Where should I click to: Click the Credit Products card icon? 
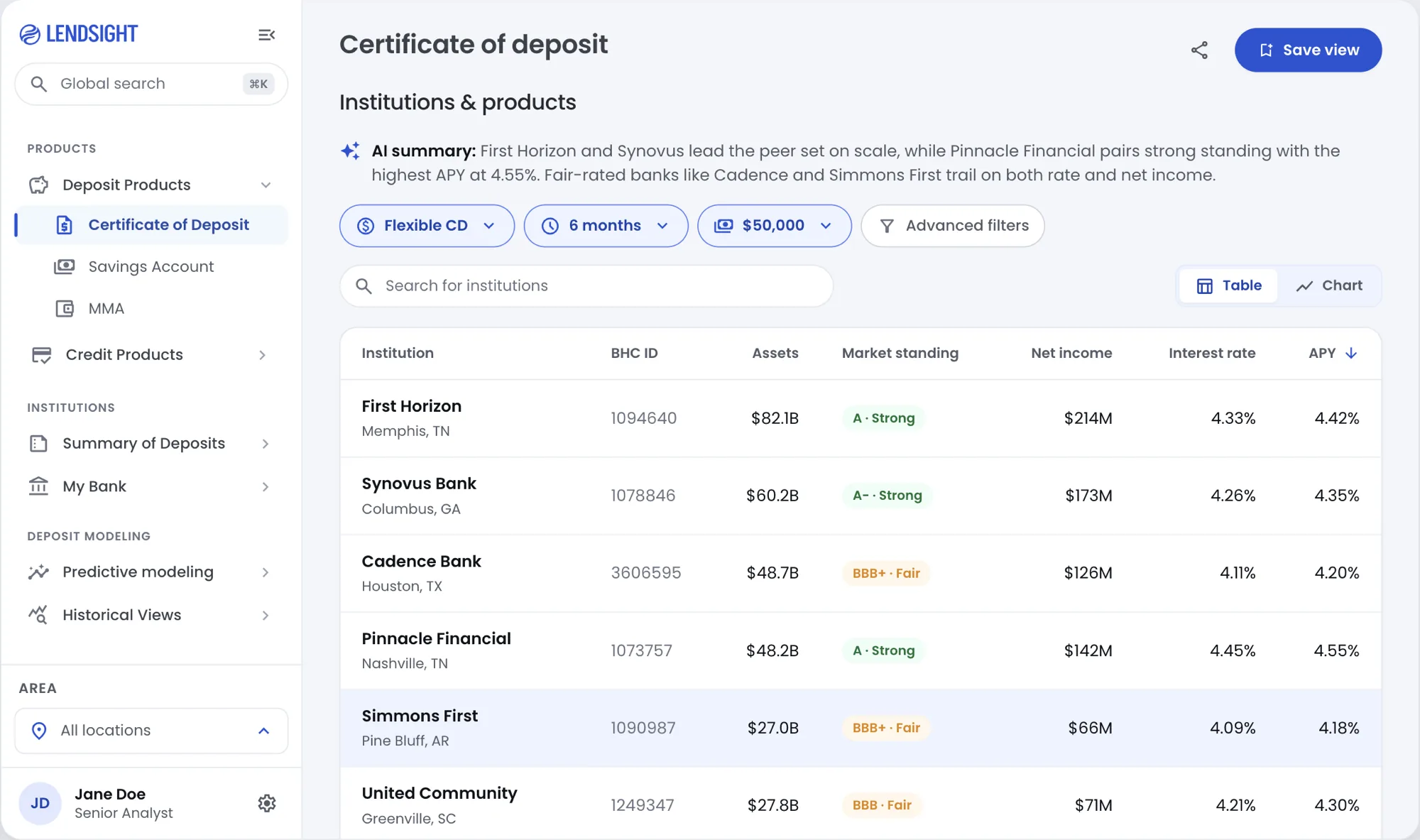pyautogui.click(x=41, y=355)
